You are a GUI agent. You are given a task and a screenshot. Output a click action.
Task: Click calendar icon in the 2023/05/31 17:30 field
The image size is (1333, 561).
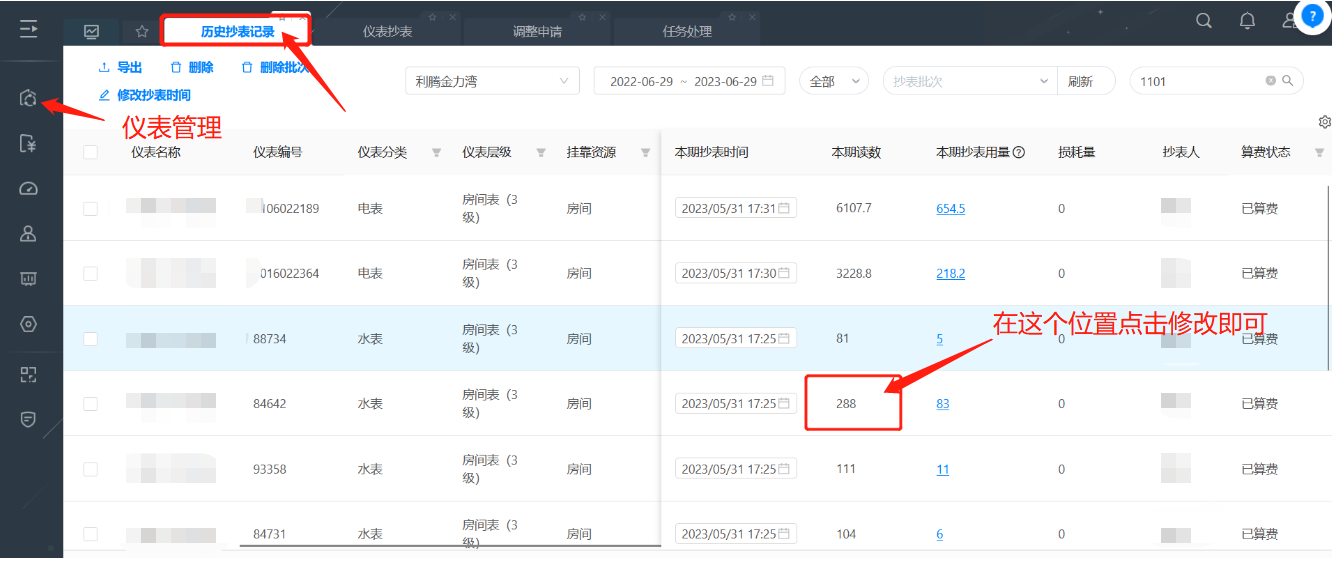(x=784, y=273)
